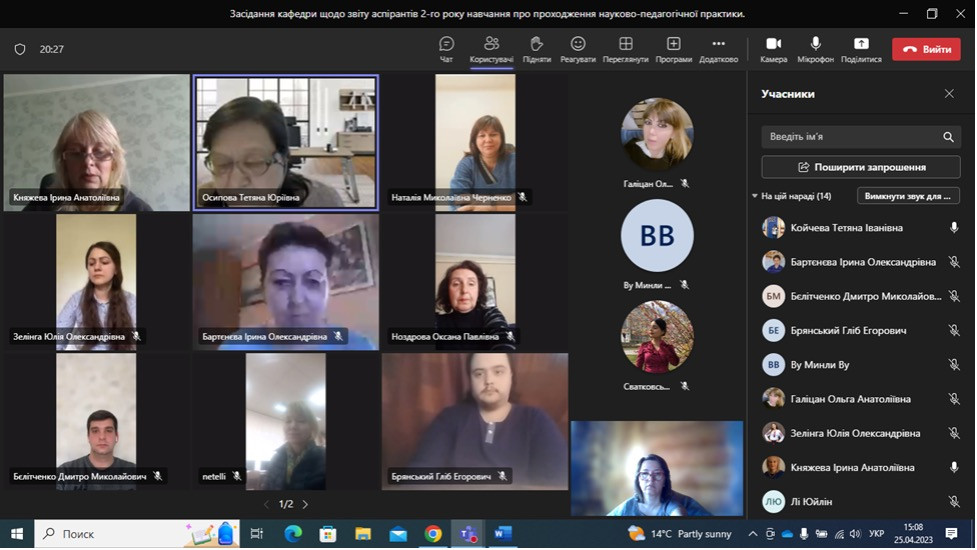The image size is (977, 550).
Task: Click Лі Йойлін's muted mic icon
Action: [953, 501]
